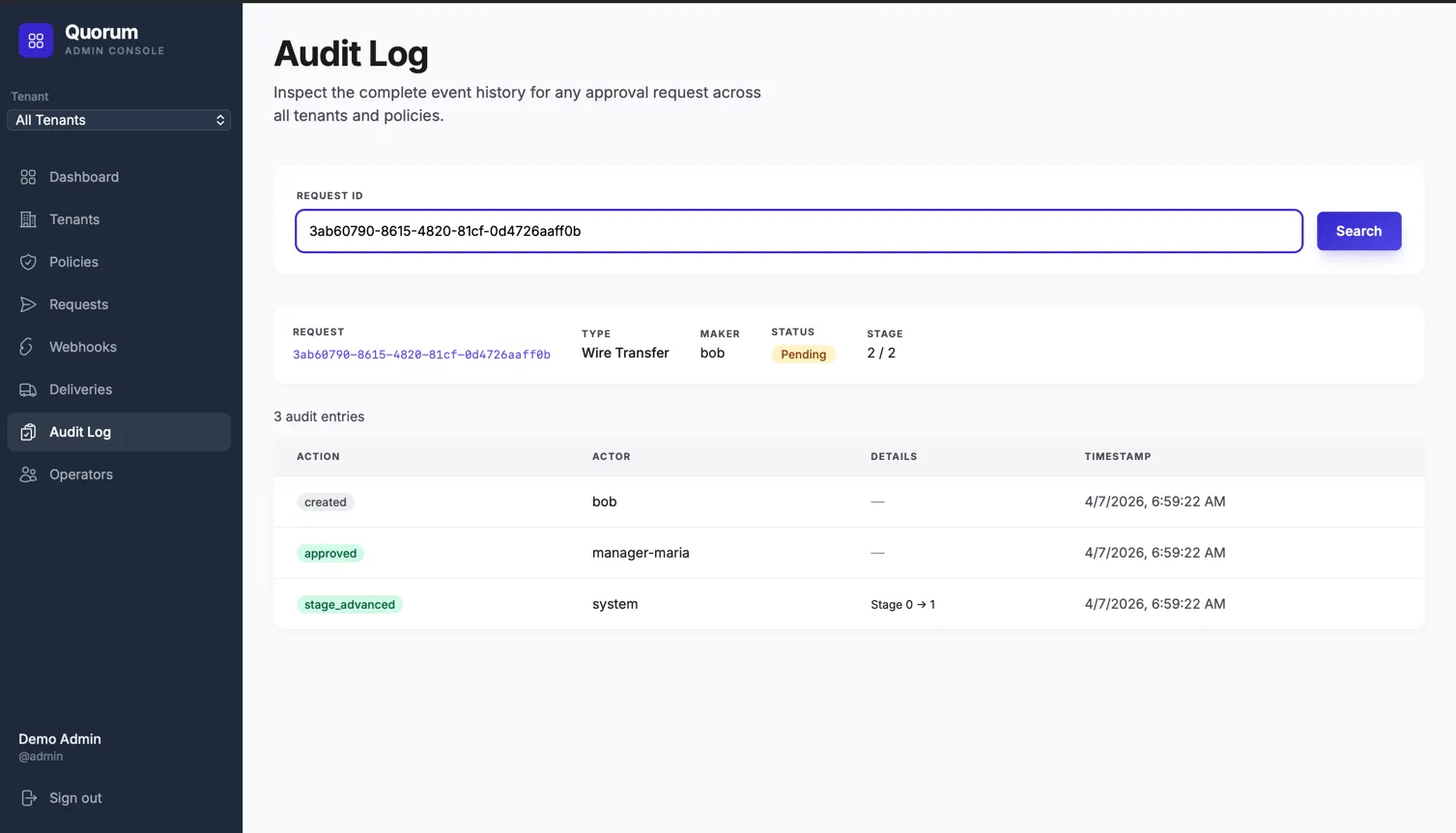Viewport: 1456px width, 833px height.
Task: Click the stage value 2 / 2
Action: (x=881, y=353)
